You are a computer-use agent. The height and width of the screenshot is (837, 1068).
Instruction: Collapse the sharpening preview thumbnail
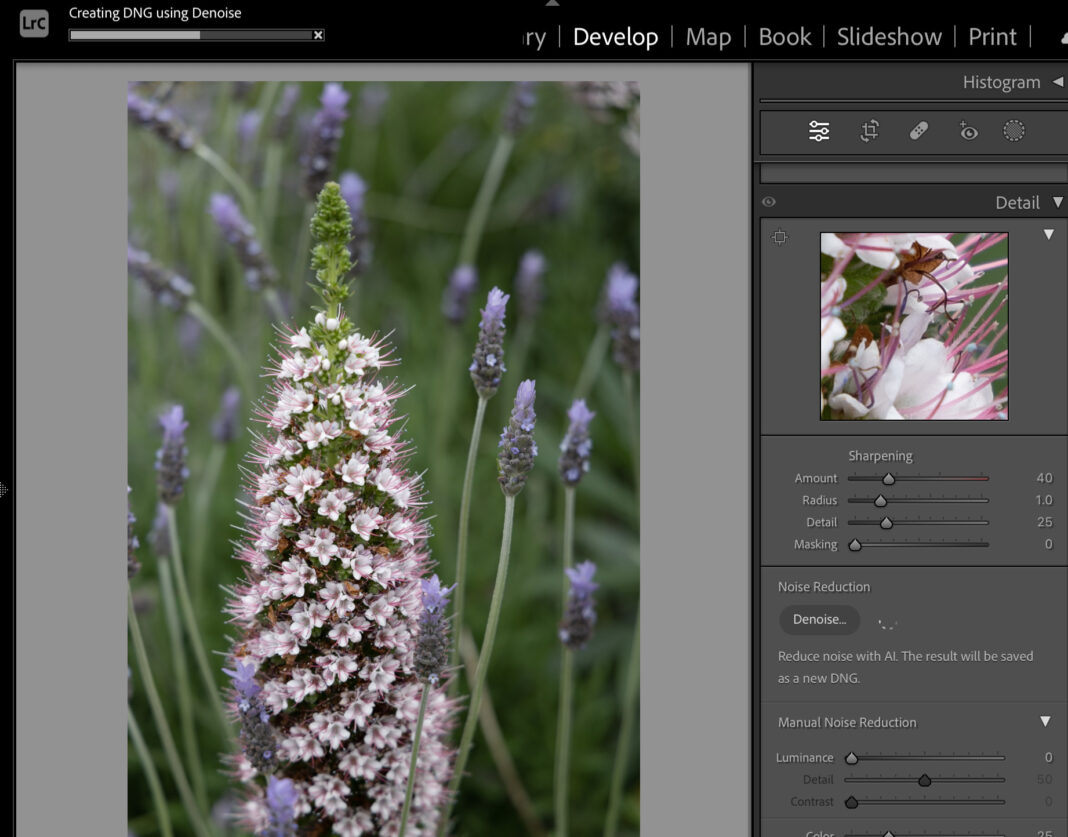1049,234
